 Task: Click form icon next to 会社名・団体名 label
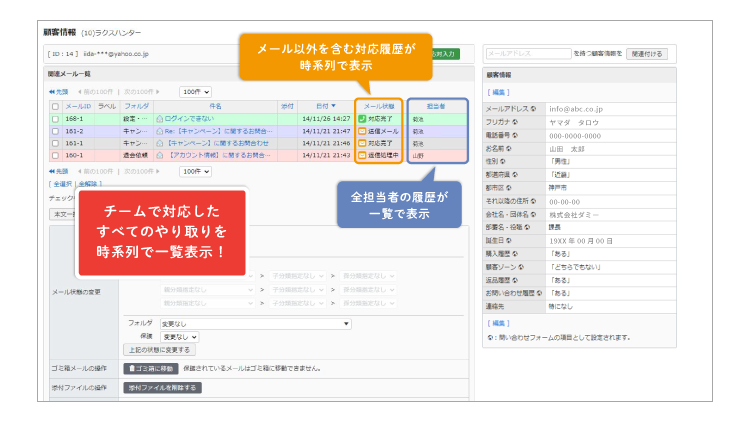pyautogui.click(x=533, y=214)
